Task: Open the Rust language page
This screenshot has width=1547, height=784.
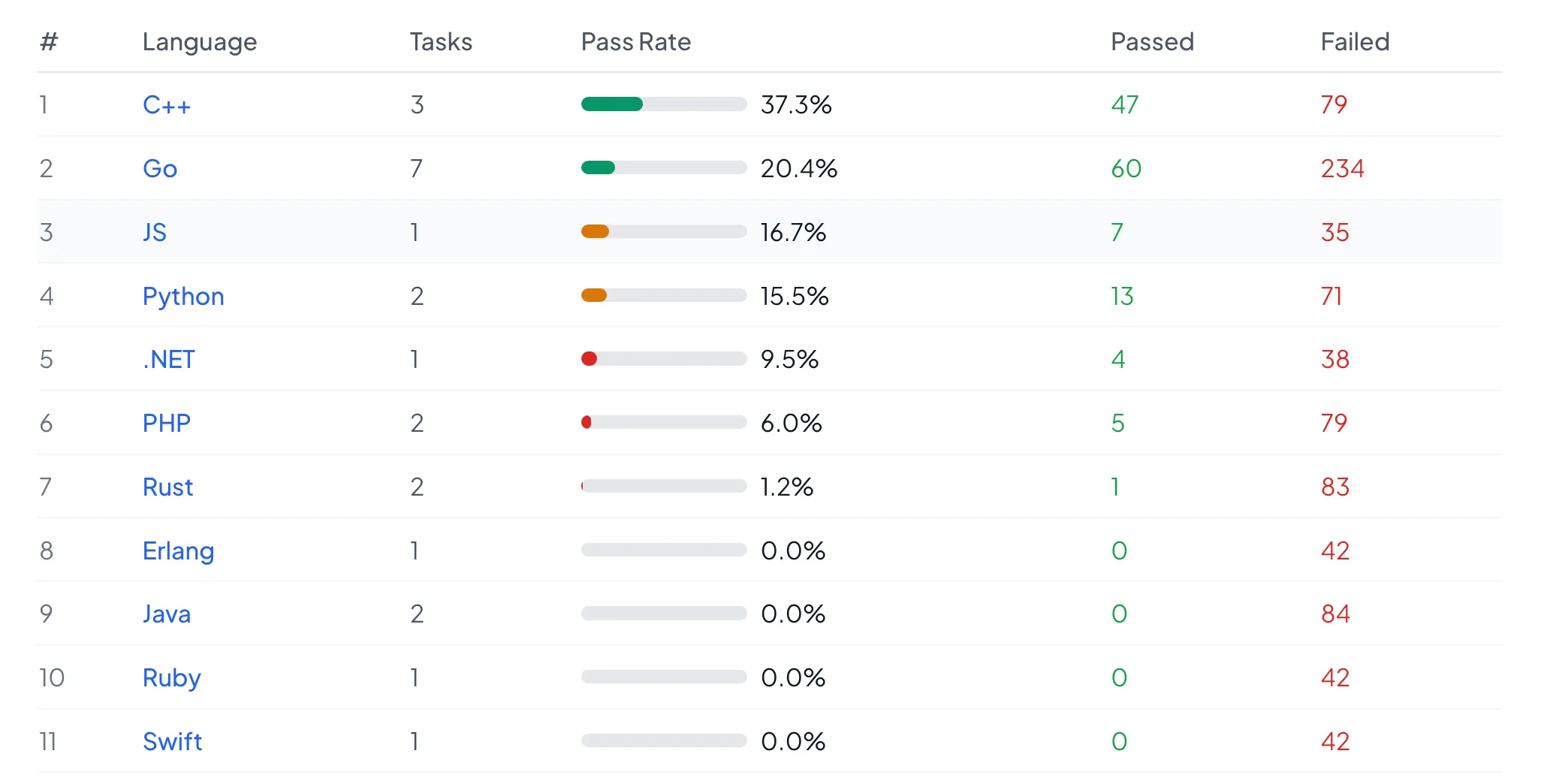Action: pyautogui.click(x=167, y=487)
